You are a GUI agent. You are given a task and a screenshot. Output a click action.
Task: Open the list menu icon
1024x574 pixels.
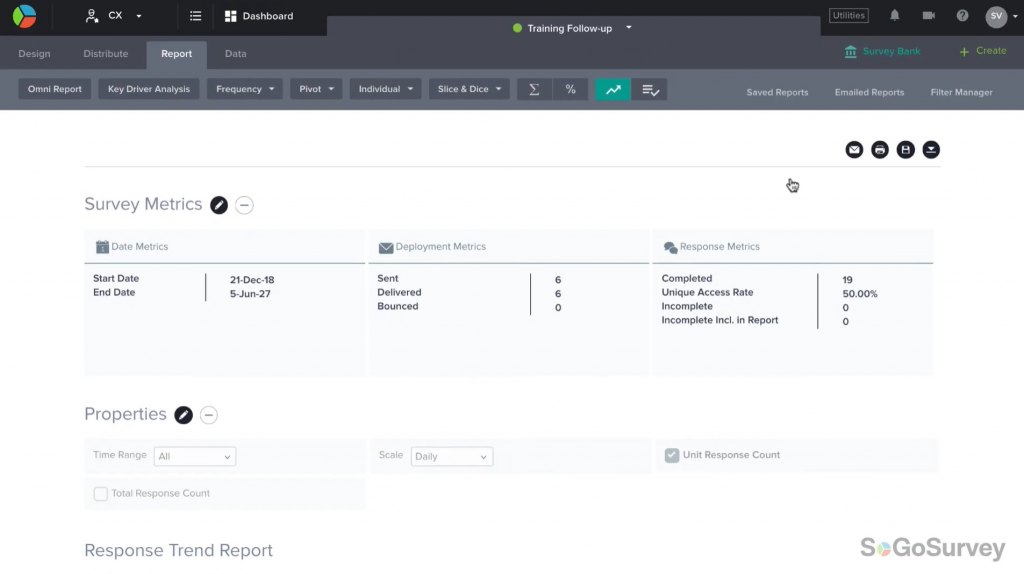pyautogui.click(x=195, y=16)
